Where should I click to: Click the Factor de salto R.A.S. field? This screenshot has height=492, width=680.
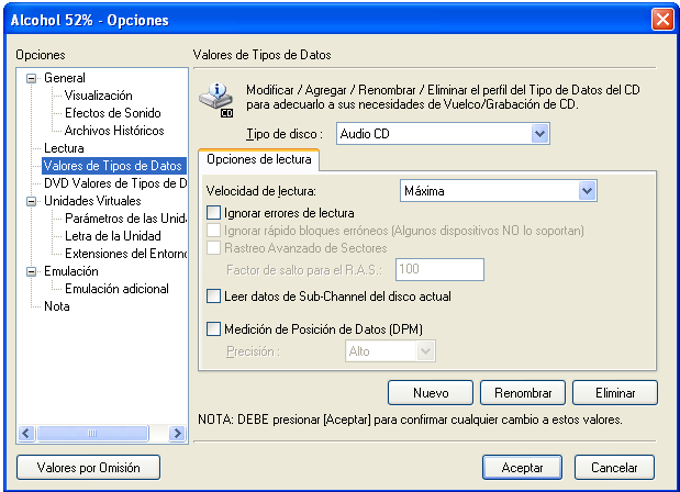tap(440, 269)
